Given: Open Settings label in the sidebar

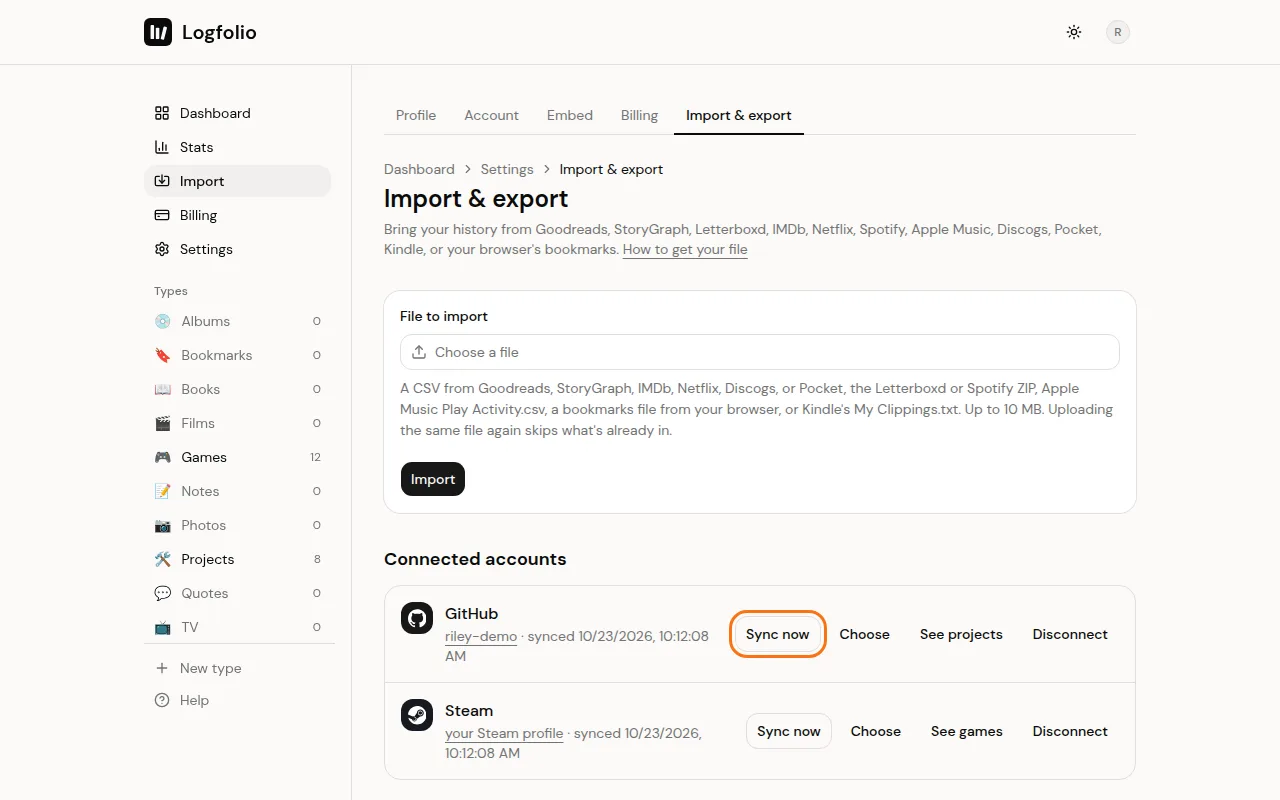Looking at the screenshot, I should [x=206, y=249].
